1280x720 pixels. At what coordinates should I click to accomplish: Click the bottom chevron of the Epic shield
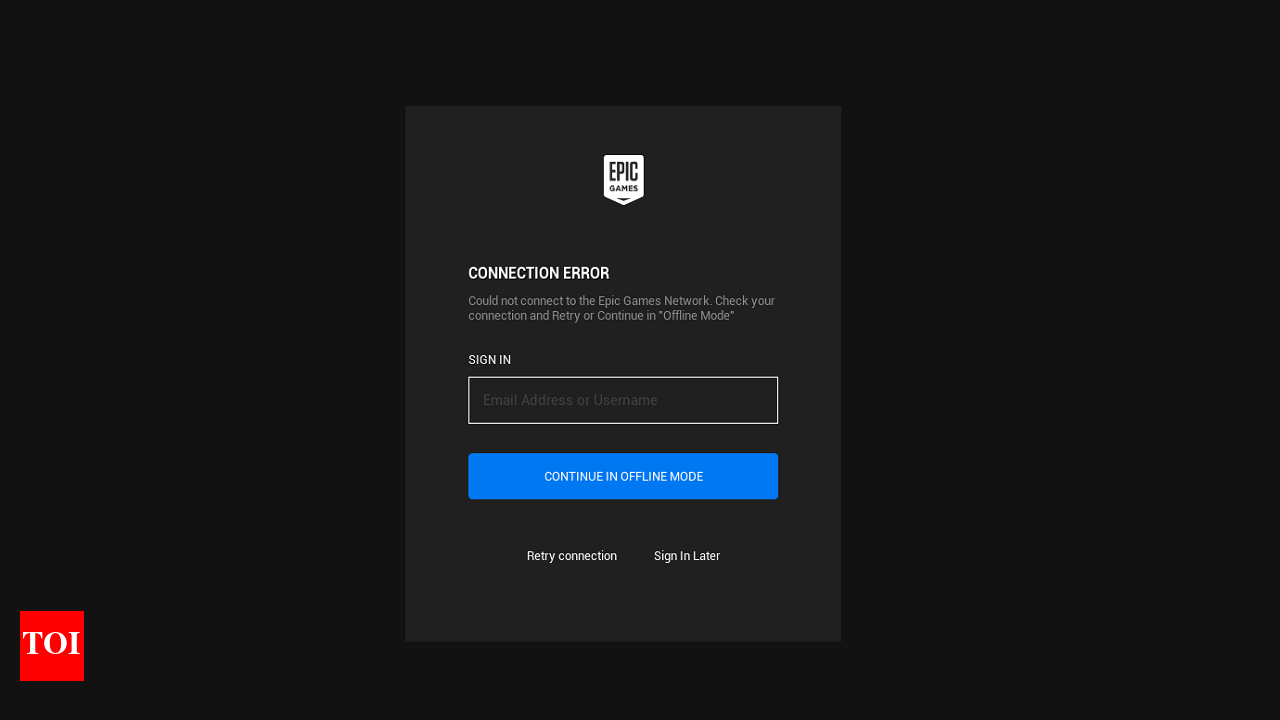623,201
